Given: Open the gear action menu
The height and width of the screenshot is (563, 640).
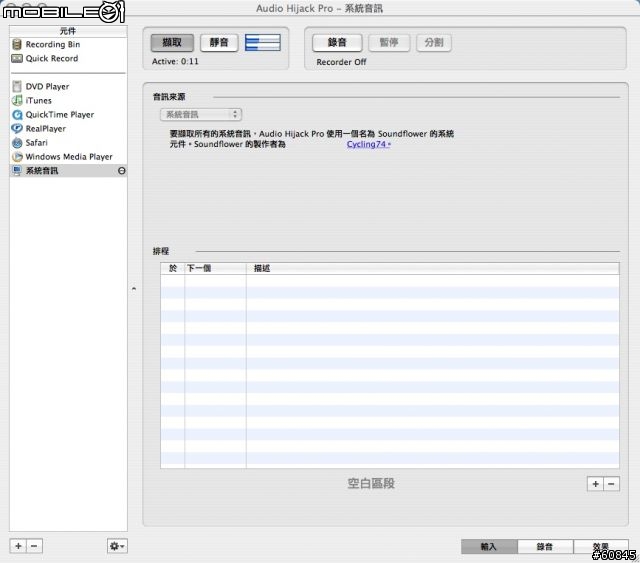Looking at the screenshot, I should point(117,546).
